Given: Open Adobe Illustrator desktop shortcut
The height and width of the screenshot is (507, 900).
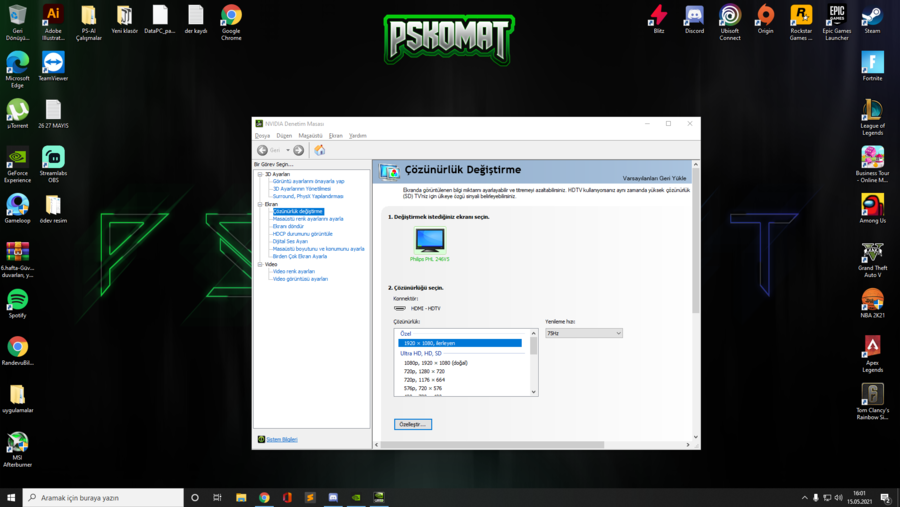Looking at the screenshot, I should point(53,23).
